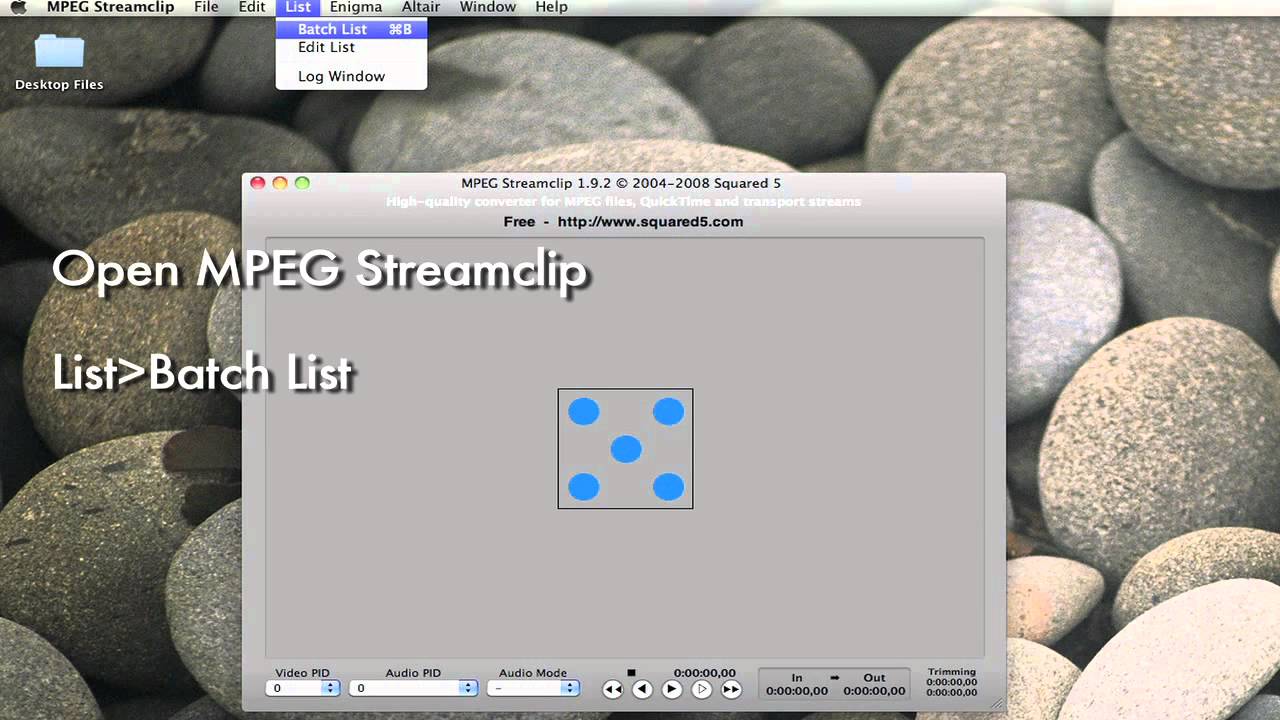Open the Altair menu
The width and height of the screenshot is (1280, 720).
coord(421,7)
